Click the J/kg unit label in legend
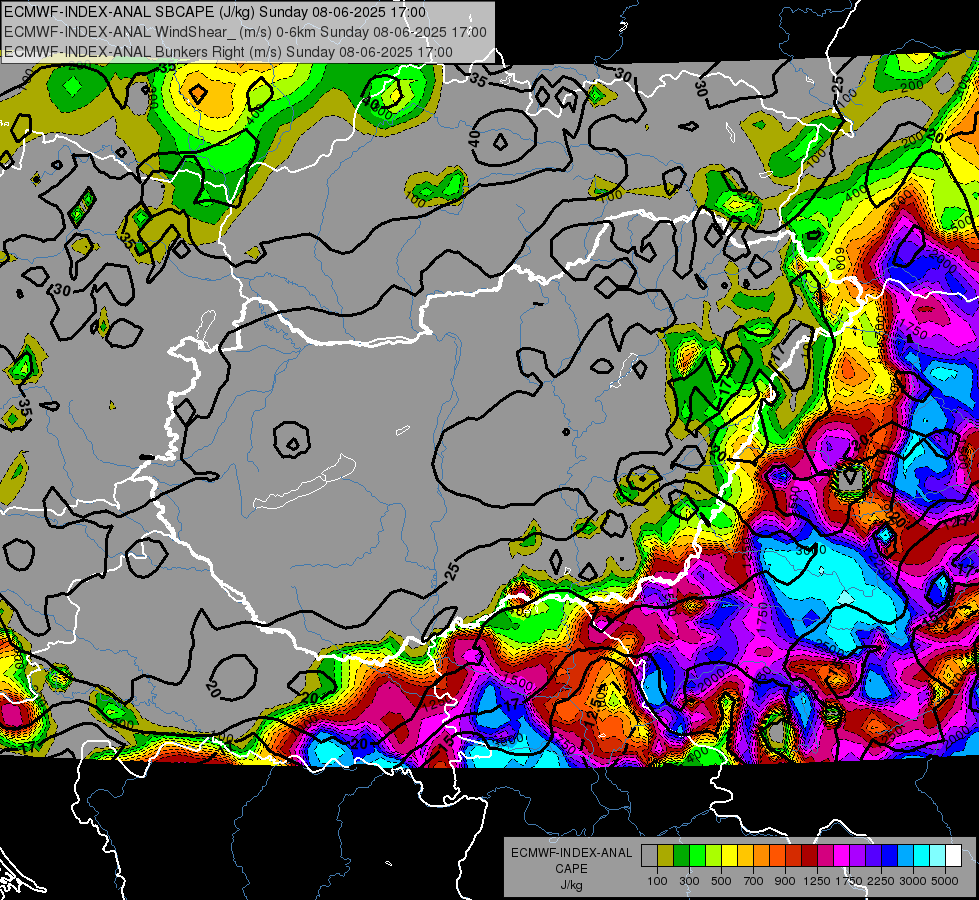The height and width of the screenshot is (900, 979). (571, 885)
